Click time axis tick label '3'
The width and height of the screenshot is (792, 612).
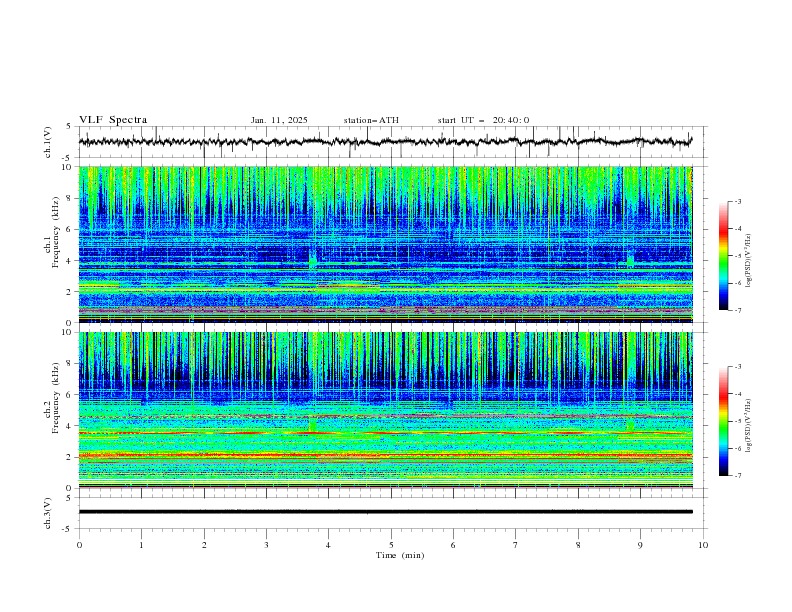[266, 545]
